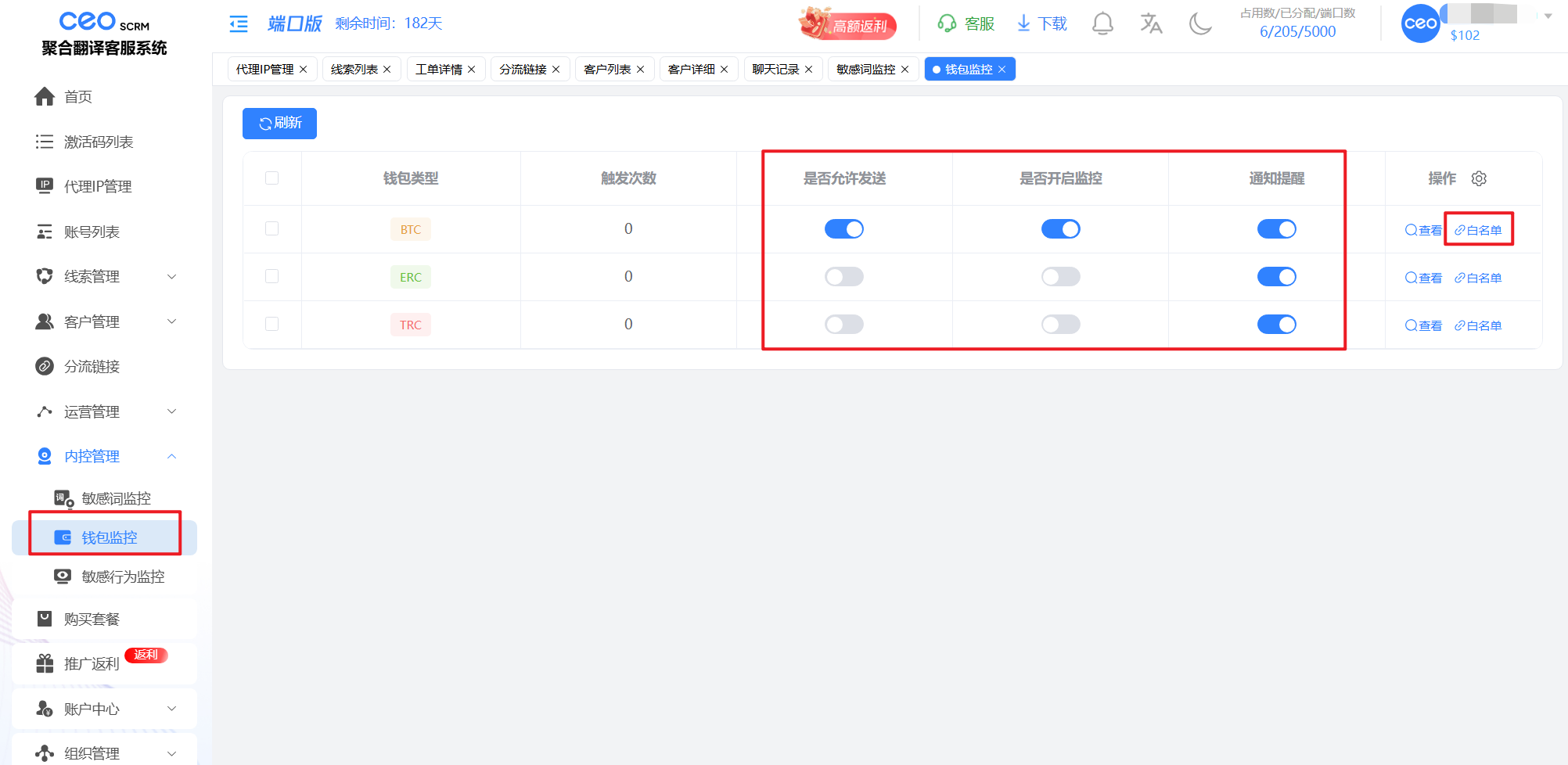Enable ERC 是否允许发送 switch
This screenshot has height=765, width=1568.
point(844,277)
